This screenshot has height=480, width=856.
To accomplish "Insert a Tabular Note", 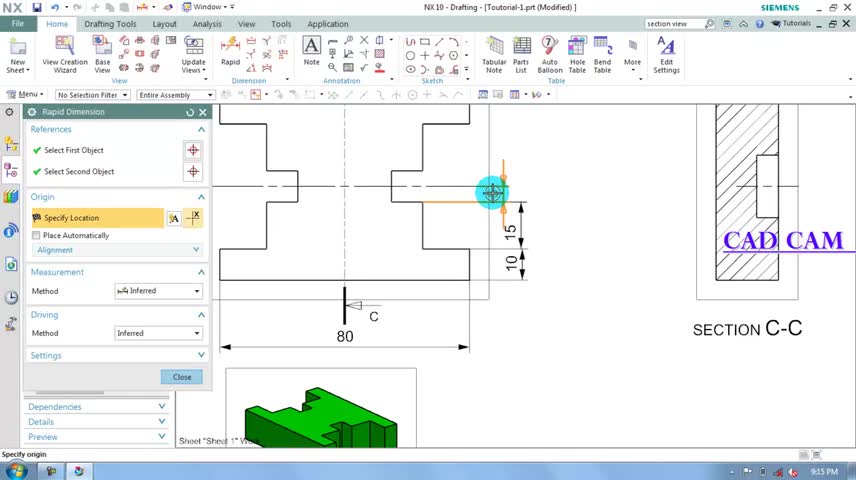I will point(494,55).
